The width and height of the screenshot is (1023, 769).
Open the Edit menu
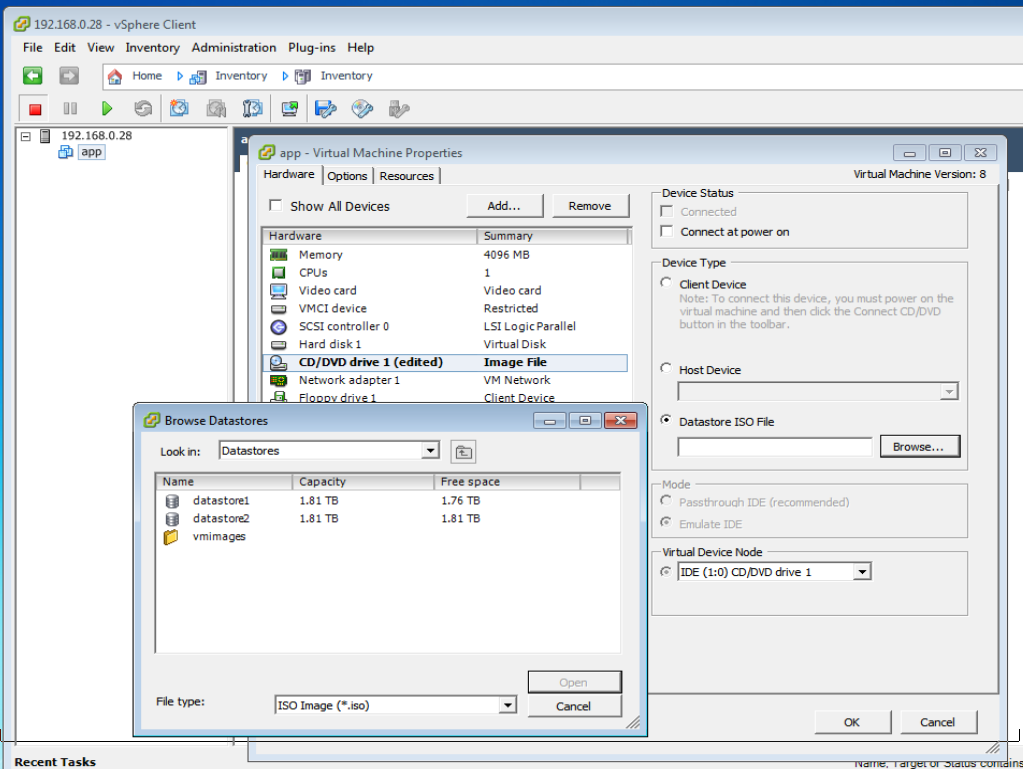(x=65, y=48)
